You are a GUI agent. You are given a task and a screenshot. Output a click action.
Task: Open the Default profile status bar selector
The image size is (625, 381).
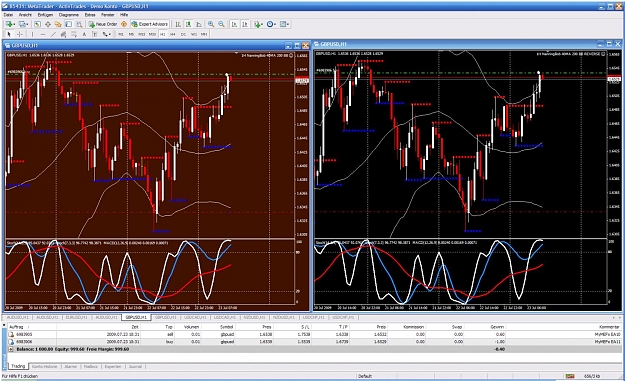365,376
